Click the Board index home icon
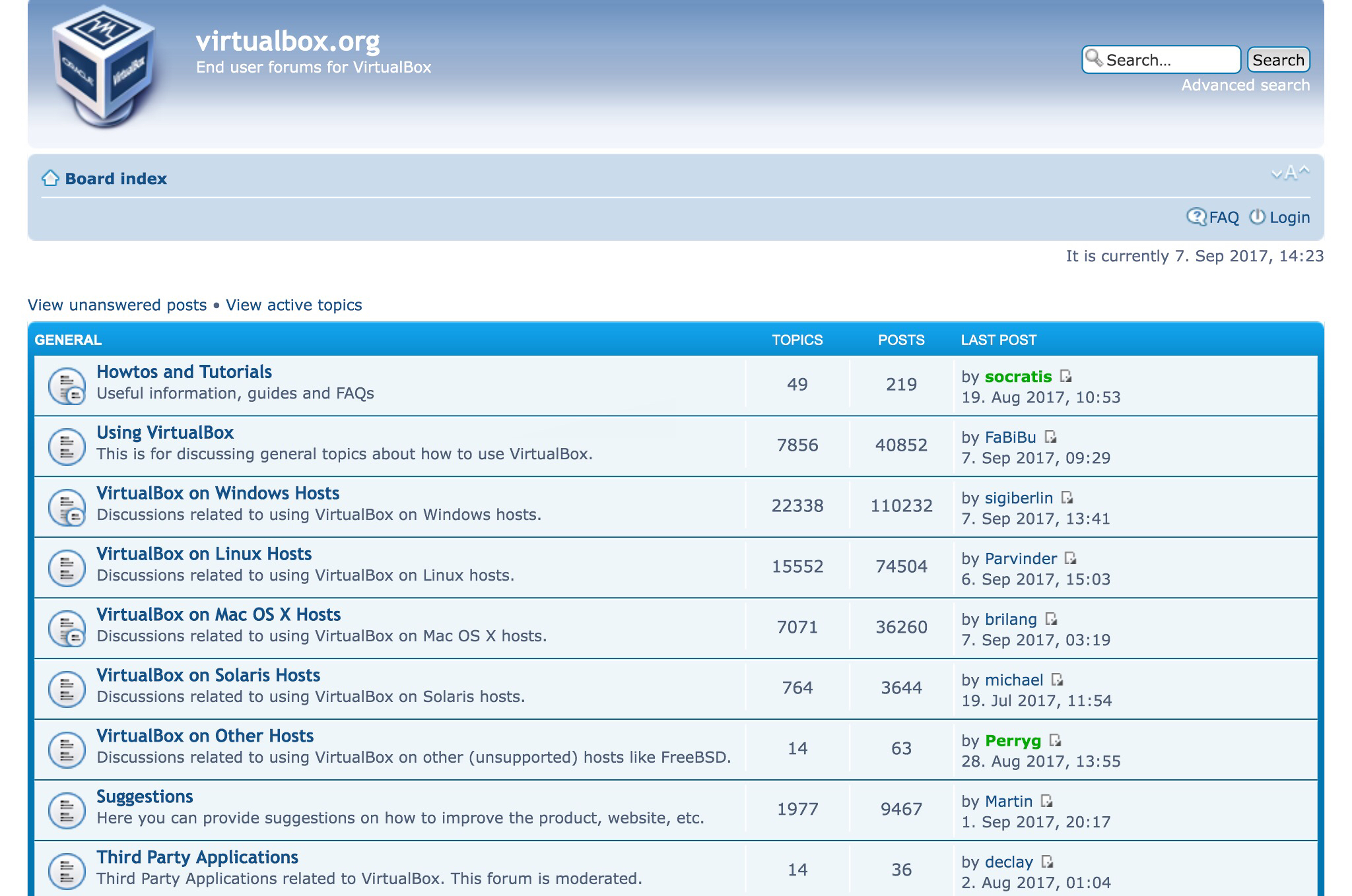1352x896 pixels. 50,178
